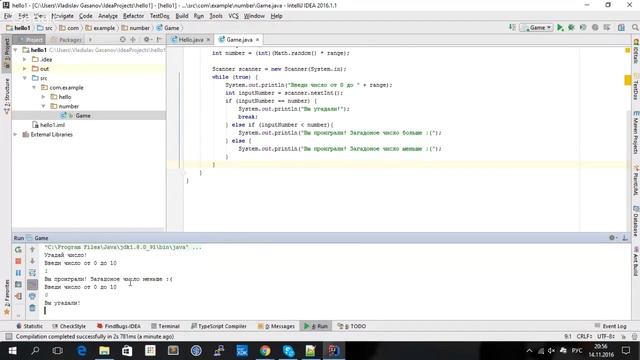The width and height of the screenshot is (640, 360).
Task: Open the Terminal tool window
Action: point(165,326)
